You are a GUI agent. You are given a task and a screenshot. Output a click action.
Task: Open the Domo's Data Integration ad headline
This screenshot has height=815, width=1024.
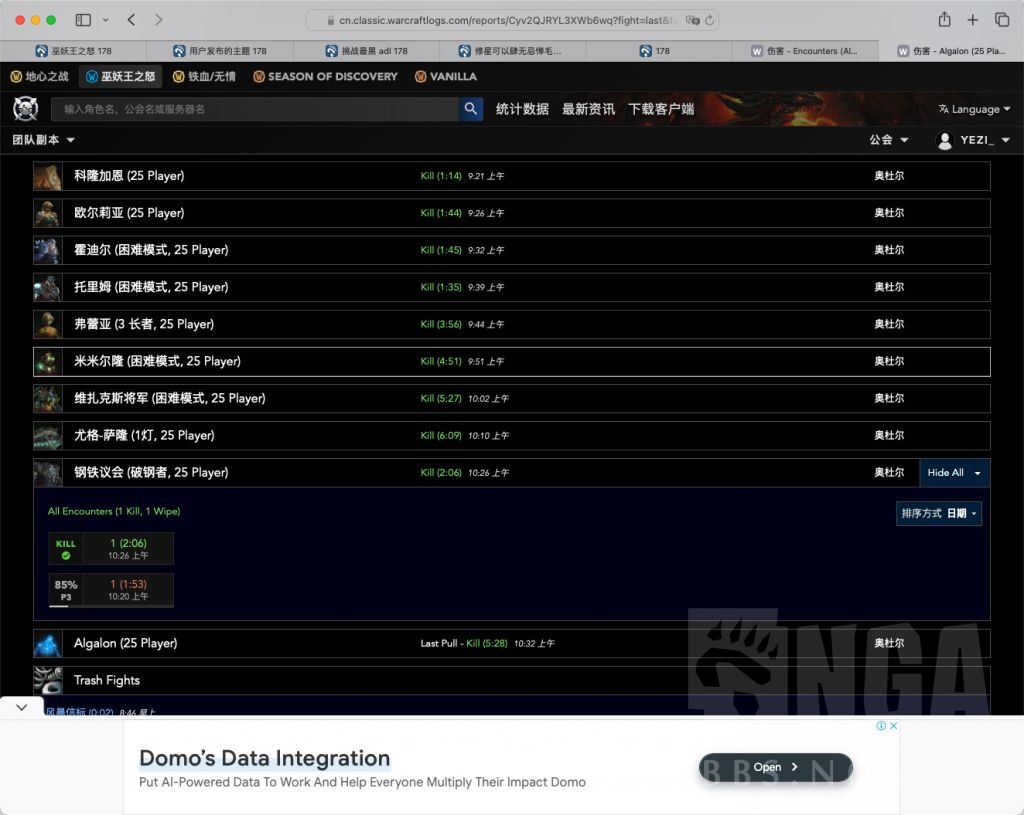point(264,758)
